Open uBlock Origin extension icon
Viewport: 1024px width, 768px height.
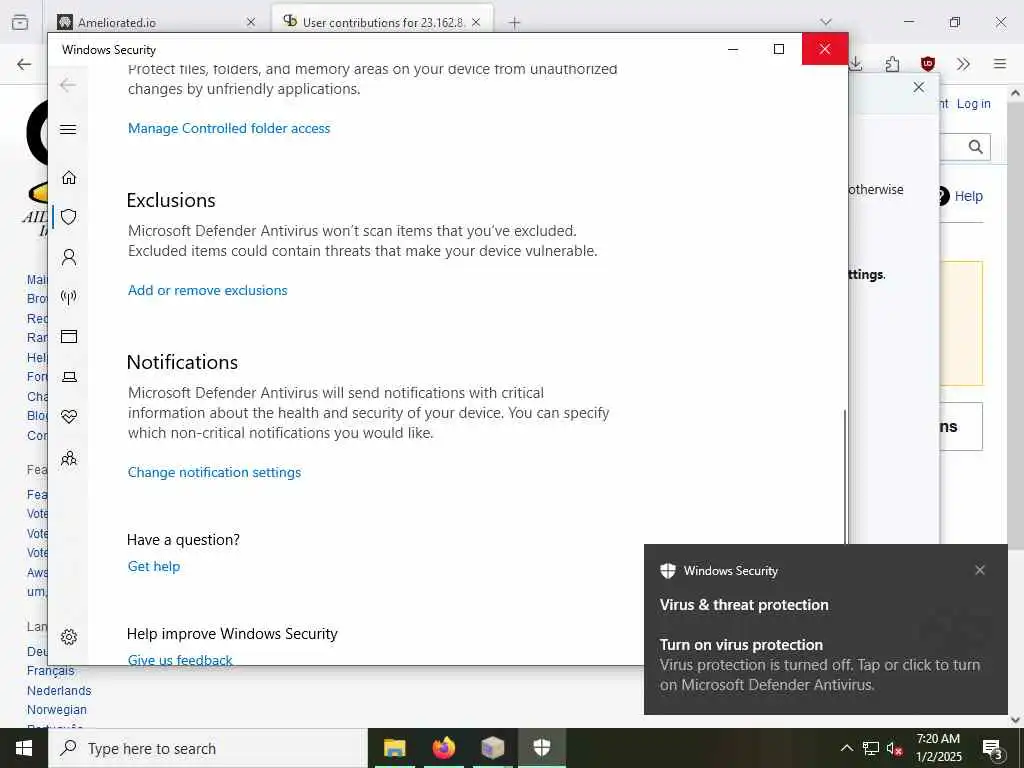(x=928, y=64)
